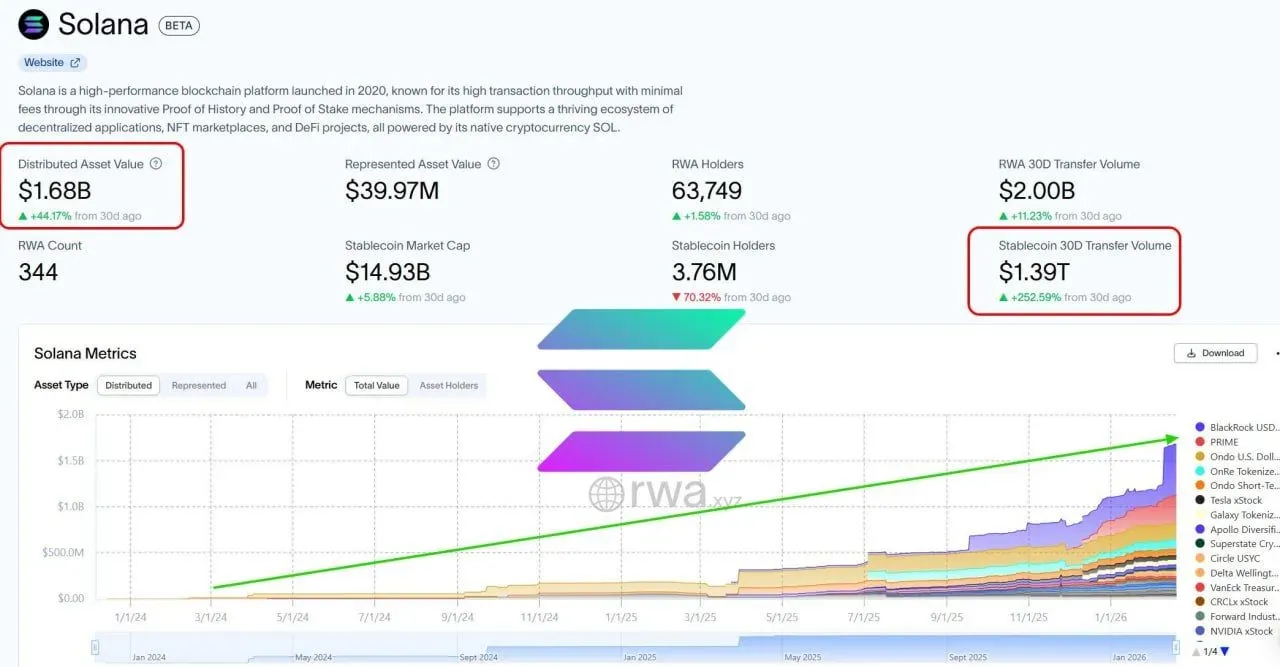
Task: Open the more options menu beside Download
Action: pyautogui.click(x=1276, y=353)
